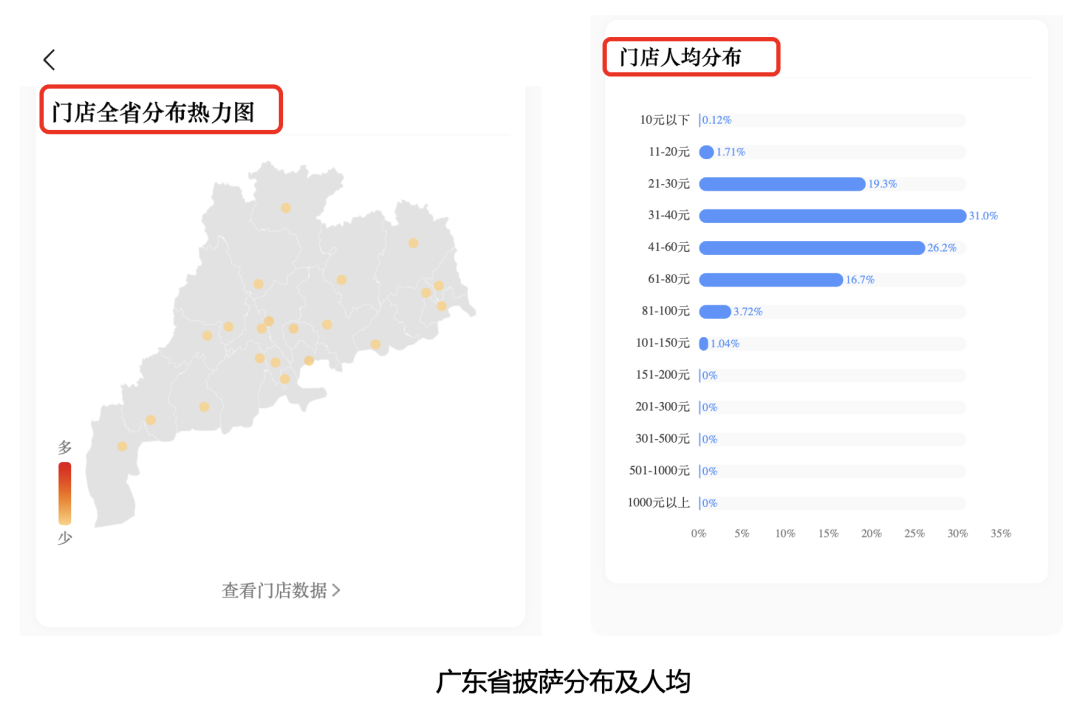Click the 31.0% percentage label
The image size is (1080, 708).
(x=983, y=215)
